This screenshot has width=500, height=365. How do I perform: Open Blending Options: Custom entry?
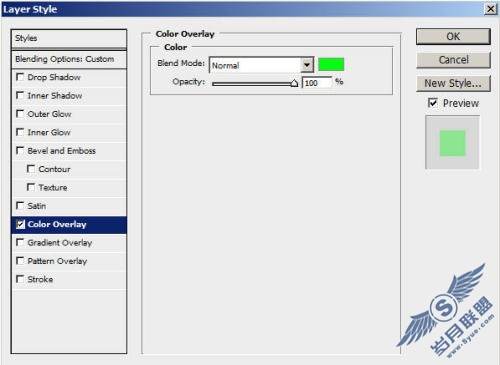(x=69, y=60)
